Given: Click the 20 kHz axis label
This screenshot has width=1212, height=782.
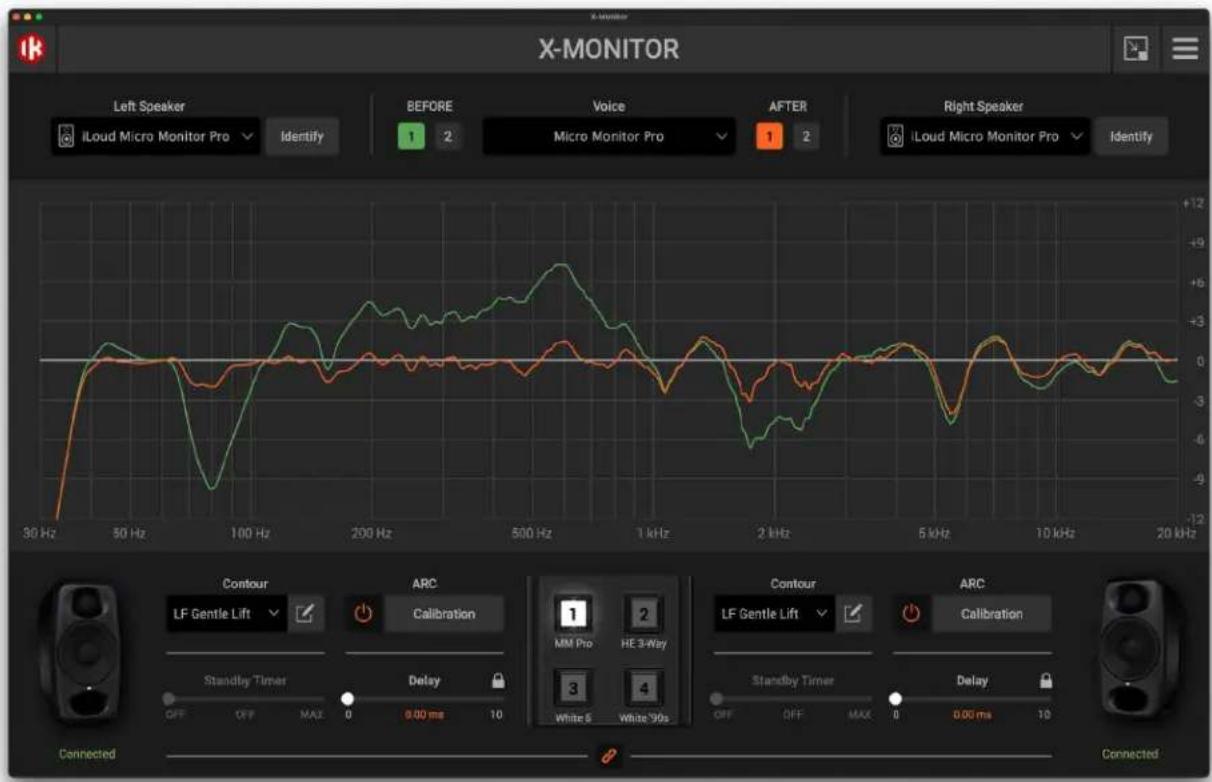Looking at the screenshot, I should tap(1177, 535).
